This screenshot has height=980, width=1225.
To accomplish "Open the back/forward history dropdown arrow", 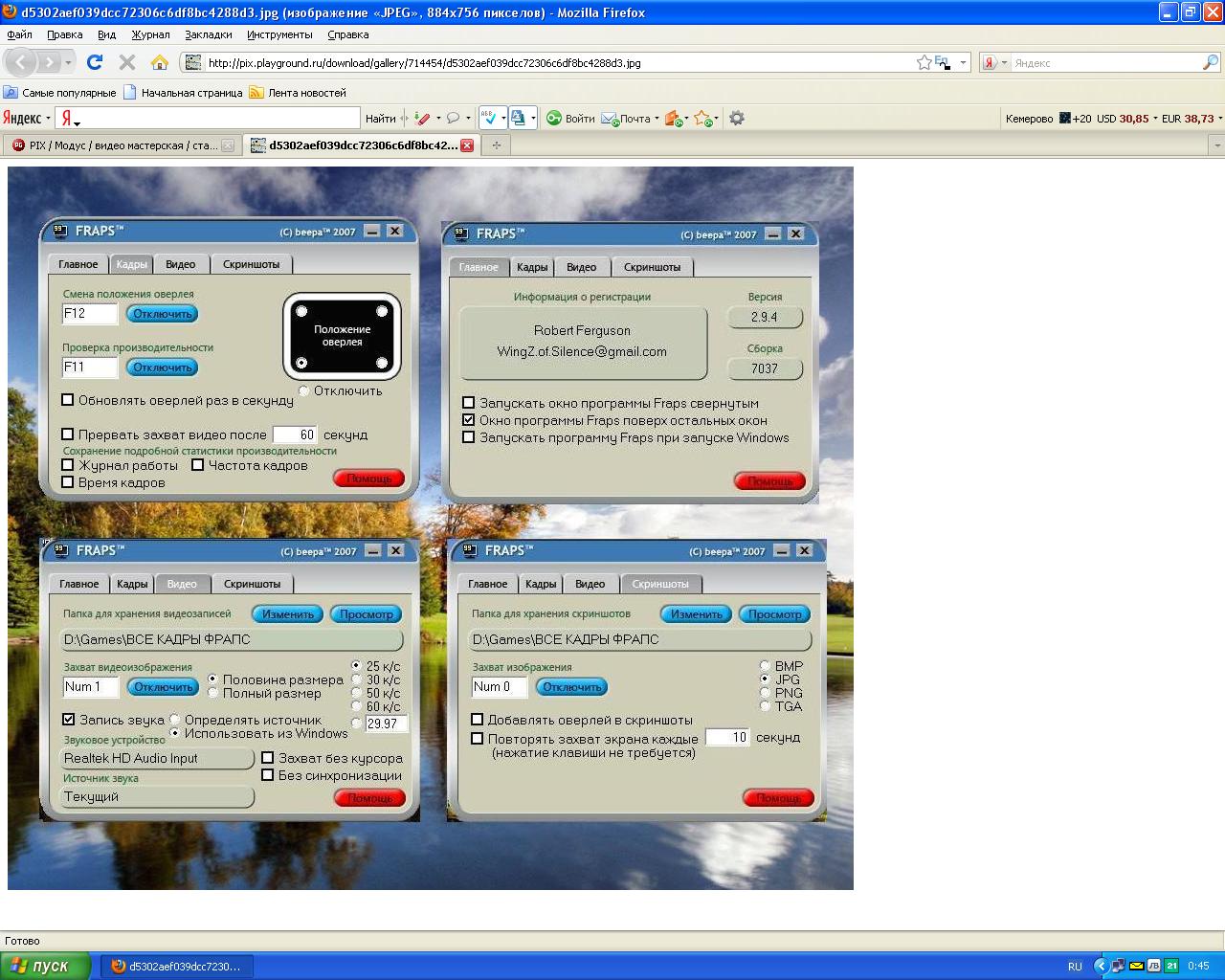I will [68, 62].
